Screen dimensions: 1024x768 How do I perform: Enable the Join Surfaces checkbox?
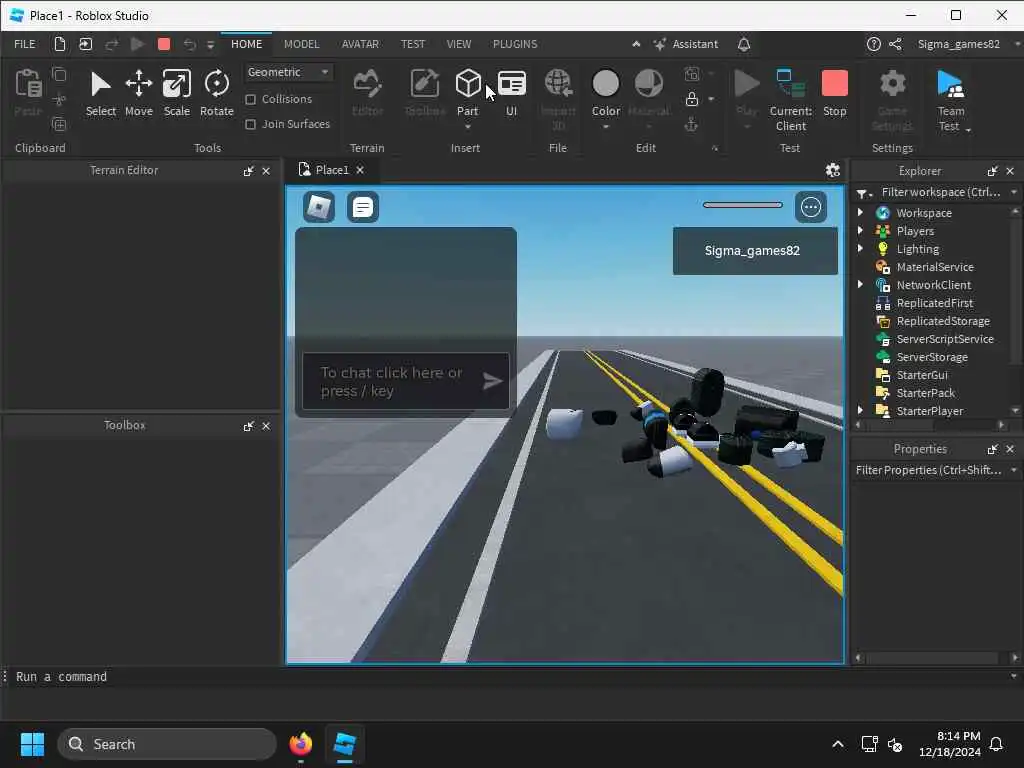[250, 124]
